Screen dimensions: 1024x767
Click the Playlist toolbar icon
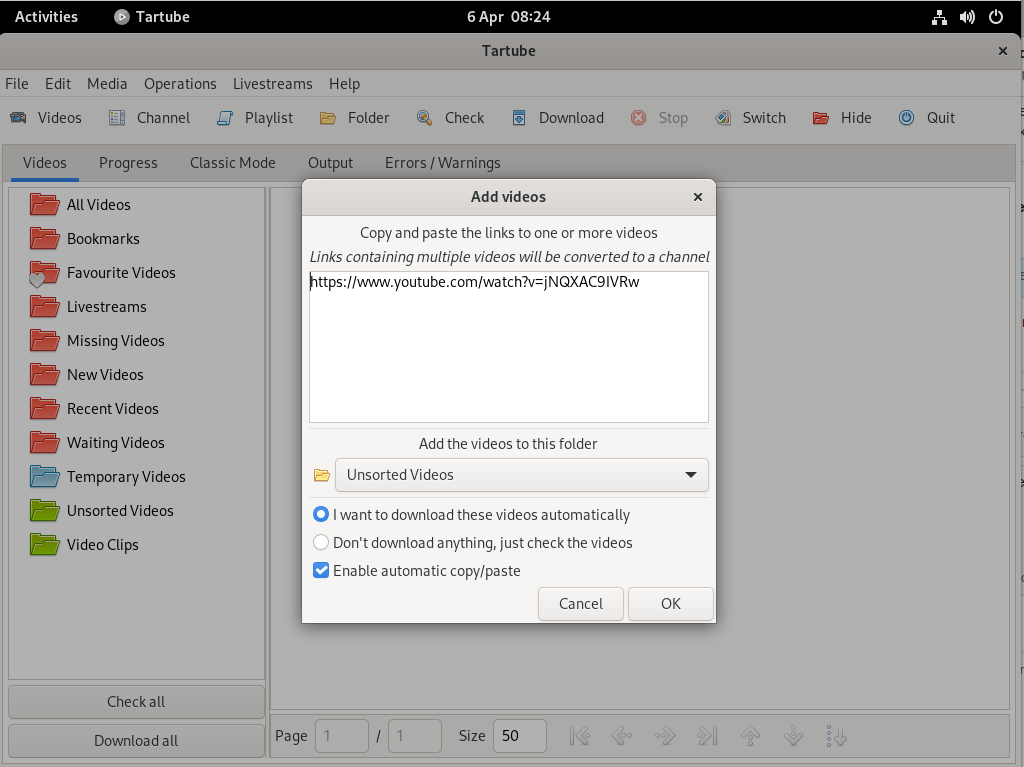coord(225,118)
